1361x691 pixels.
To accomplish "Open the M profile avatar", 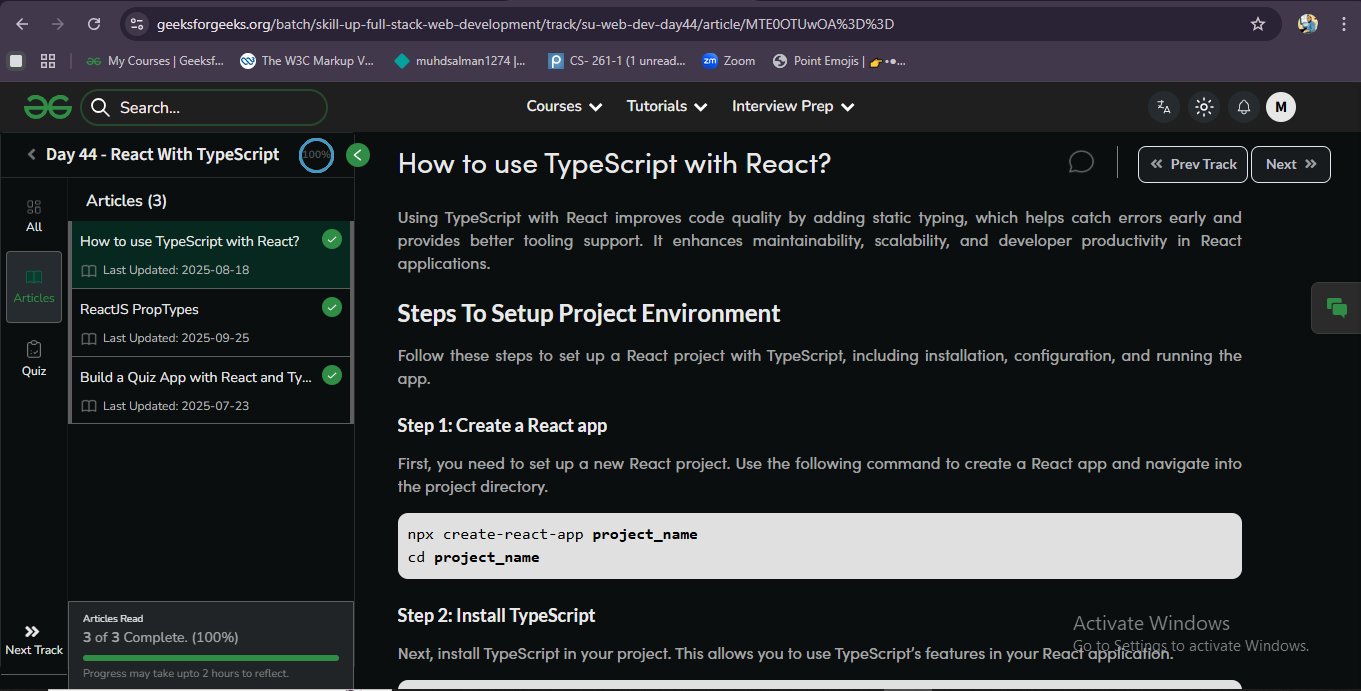I will click(1281, 107).
